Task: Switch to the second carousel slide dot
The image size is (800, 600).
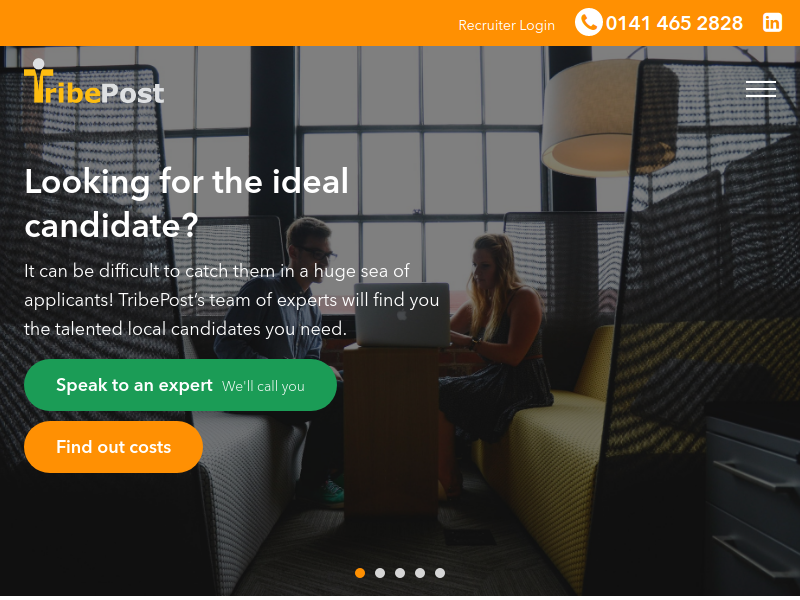Action: point(380,573)
